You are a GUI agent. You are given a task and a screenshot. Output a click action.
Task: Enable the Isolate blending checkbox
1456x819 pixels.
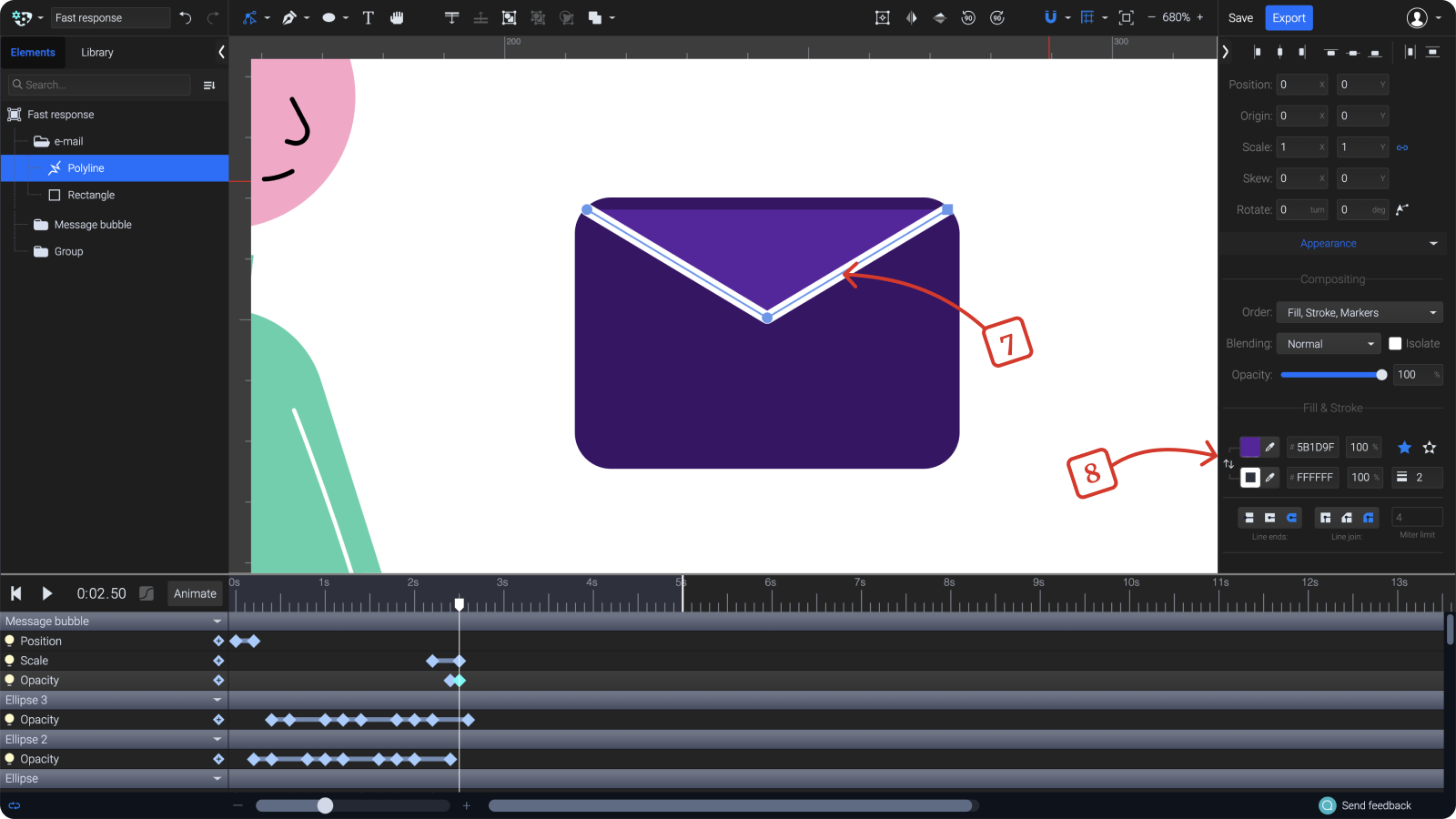click(1397, 343)
